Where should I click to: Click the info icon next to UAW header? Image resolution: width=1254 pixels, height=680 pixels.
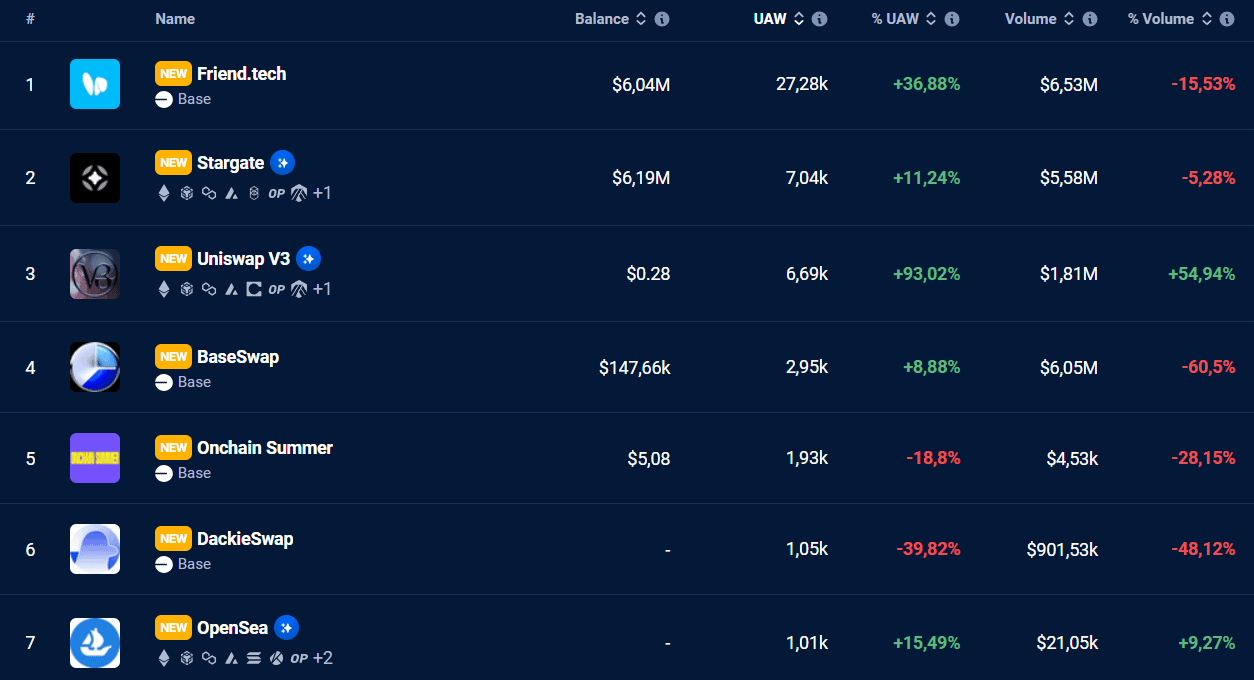(819, 19)
